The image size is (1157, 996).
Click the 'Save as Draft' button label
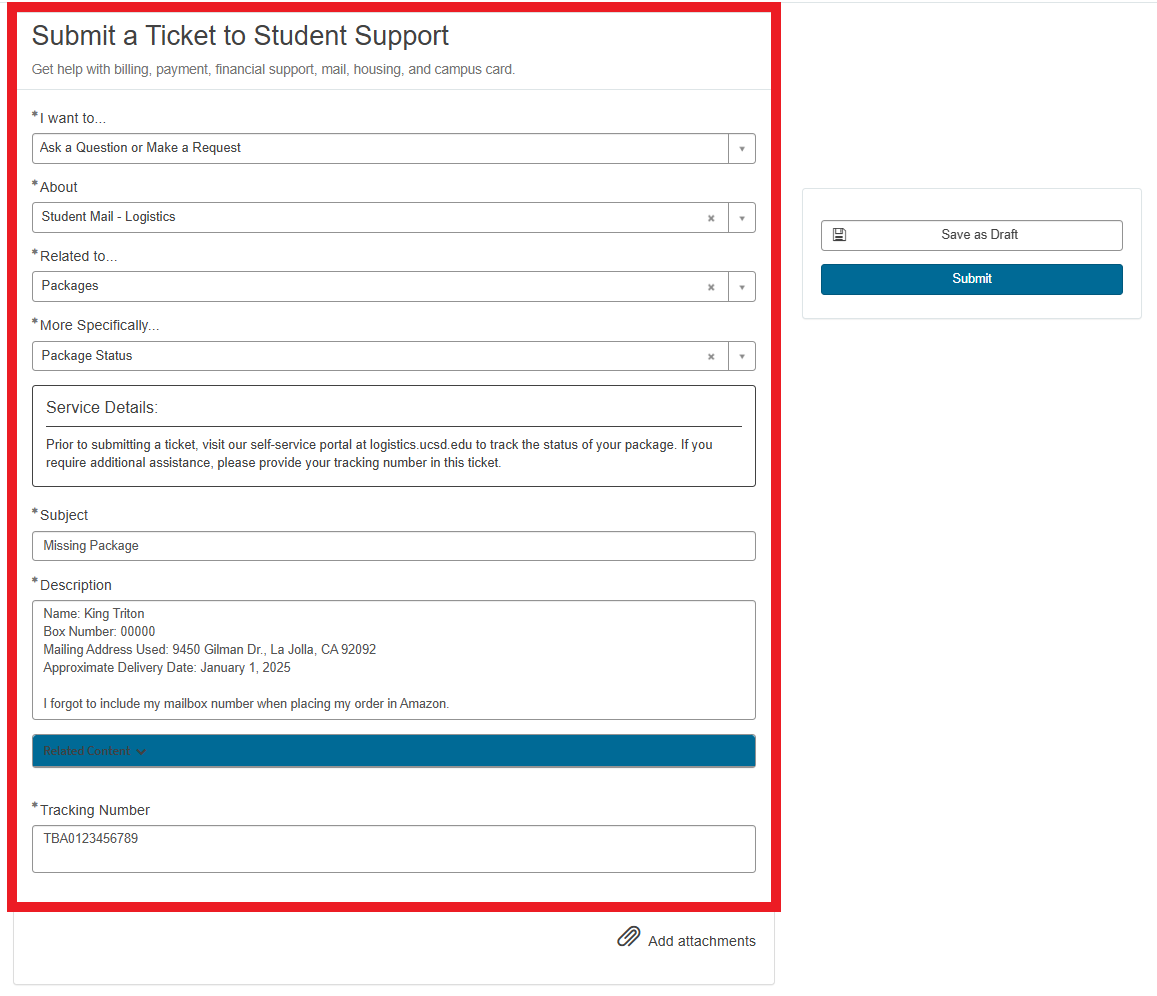click(x=979, y=235)
